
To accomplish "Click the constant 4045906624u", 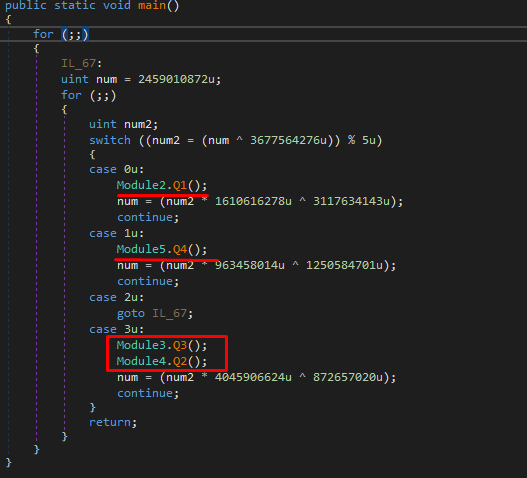I will coord(253,377).
